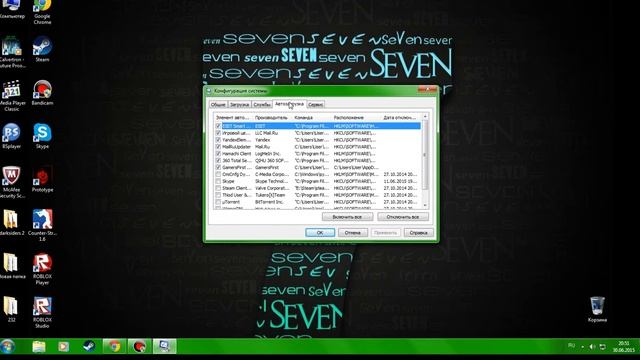Disable the Hamachi Client startup checkbox
This screenshot has width=640, height=360.
point(218,154)
